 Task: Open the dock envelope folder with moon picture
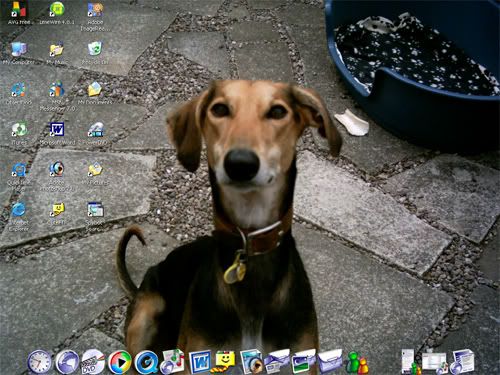pos(303,361)
